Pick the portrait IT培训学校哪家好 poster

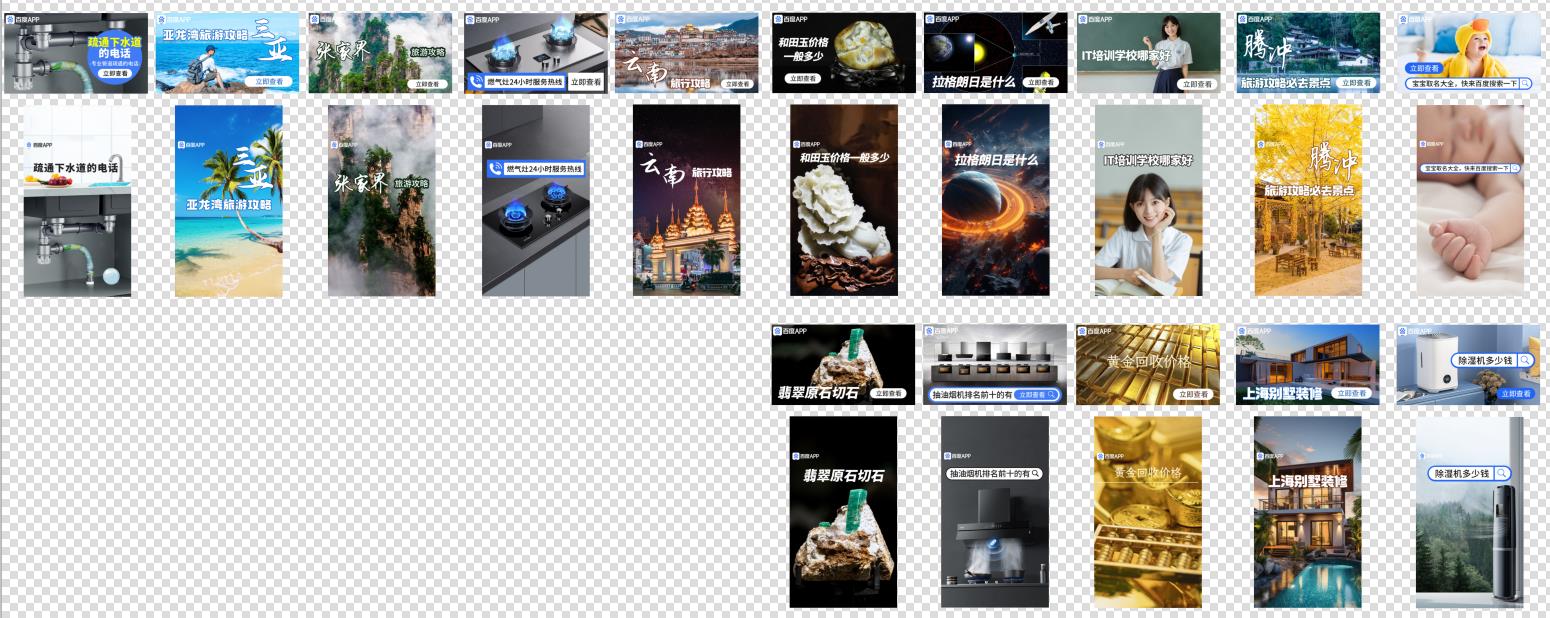pos(1149,201)
